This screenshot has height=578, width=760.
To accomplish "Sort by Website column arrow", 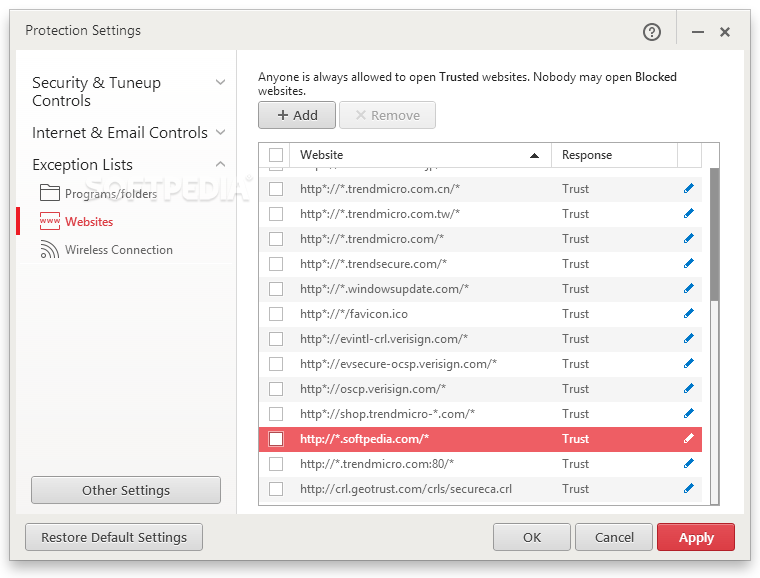I will pos(534,156).
